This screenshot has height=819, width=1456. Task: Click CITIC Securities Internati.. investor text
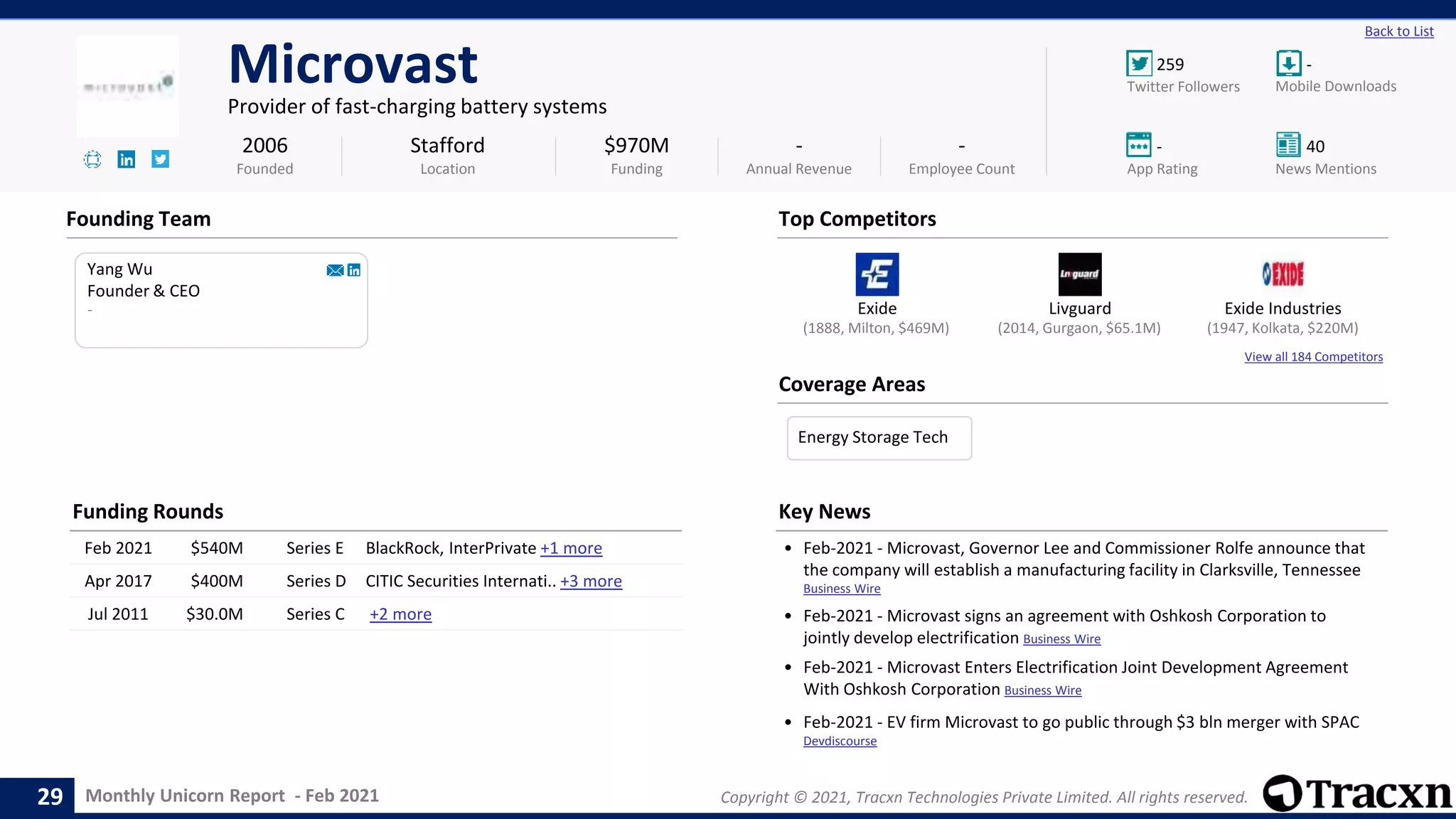tap(461, 582)
